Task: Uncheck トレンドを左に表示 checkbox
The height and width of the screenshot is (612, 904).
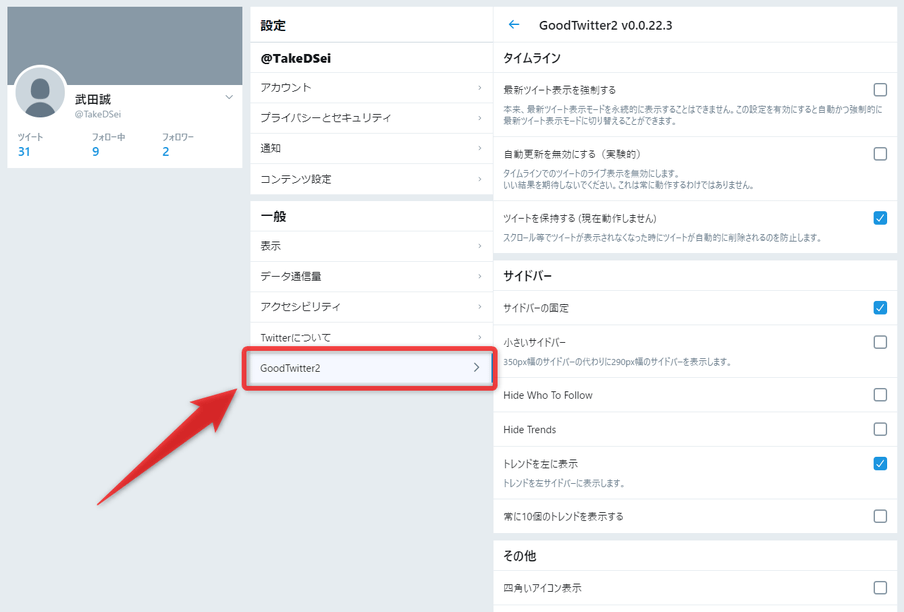Action: 880,463
